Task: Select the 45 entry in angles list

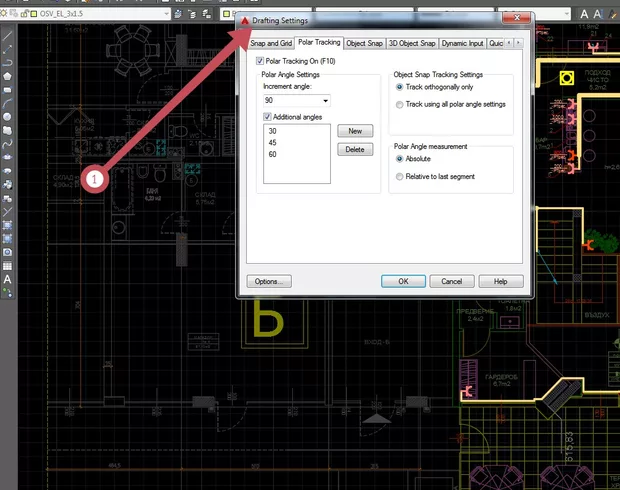Action: tap(272, 142)
